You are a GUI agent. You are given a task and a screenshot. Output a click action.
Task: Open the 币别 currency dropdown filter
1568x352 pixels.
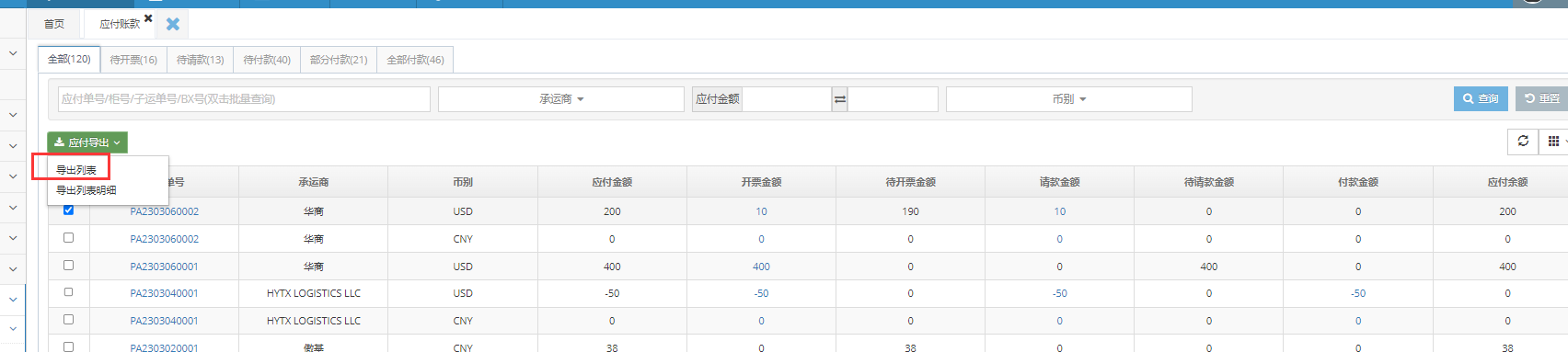click(1069, 99)
